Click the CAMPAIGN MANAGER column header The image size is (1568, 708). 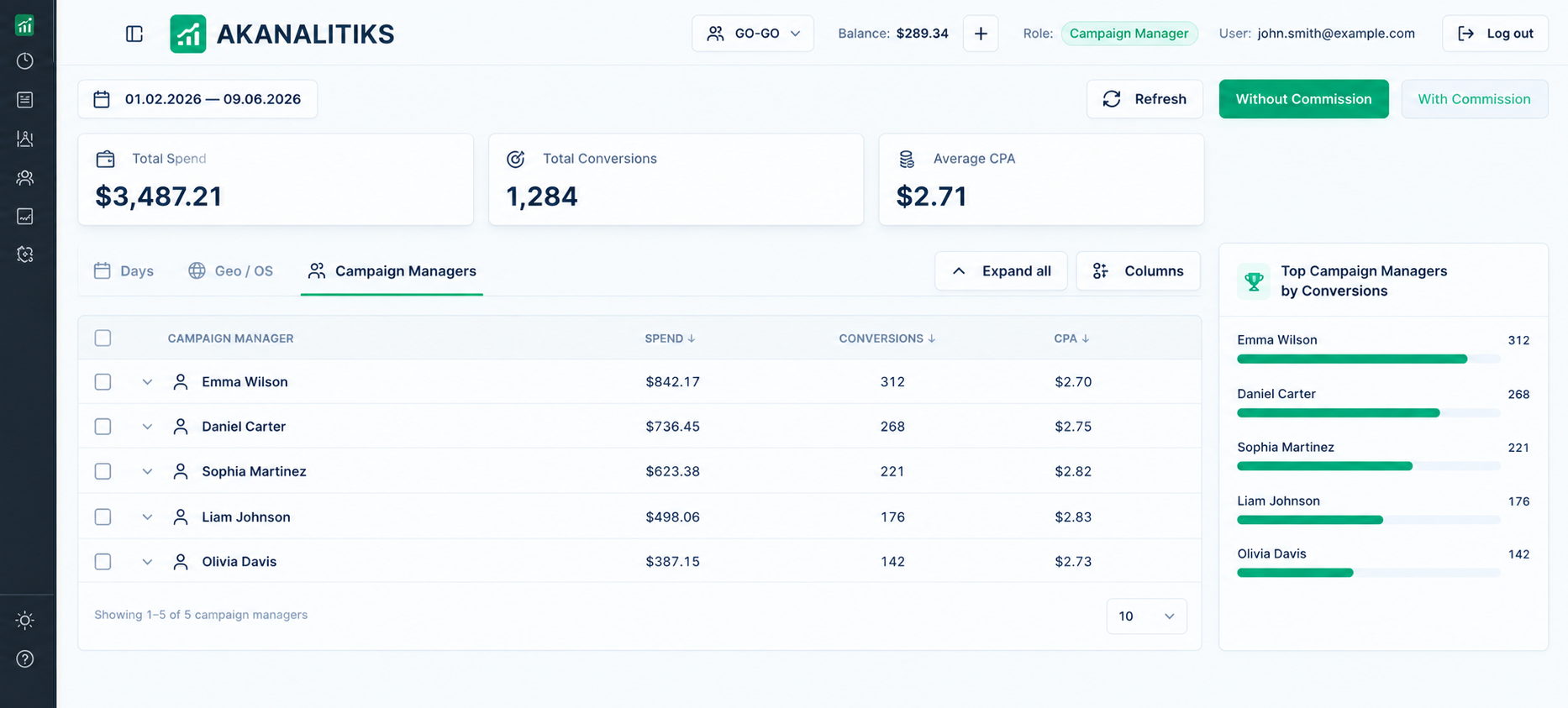point(230,338)
